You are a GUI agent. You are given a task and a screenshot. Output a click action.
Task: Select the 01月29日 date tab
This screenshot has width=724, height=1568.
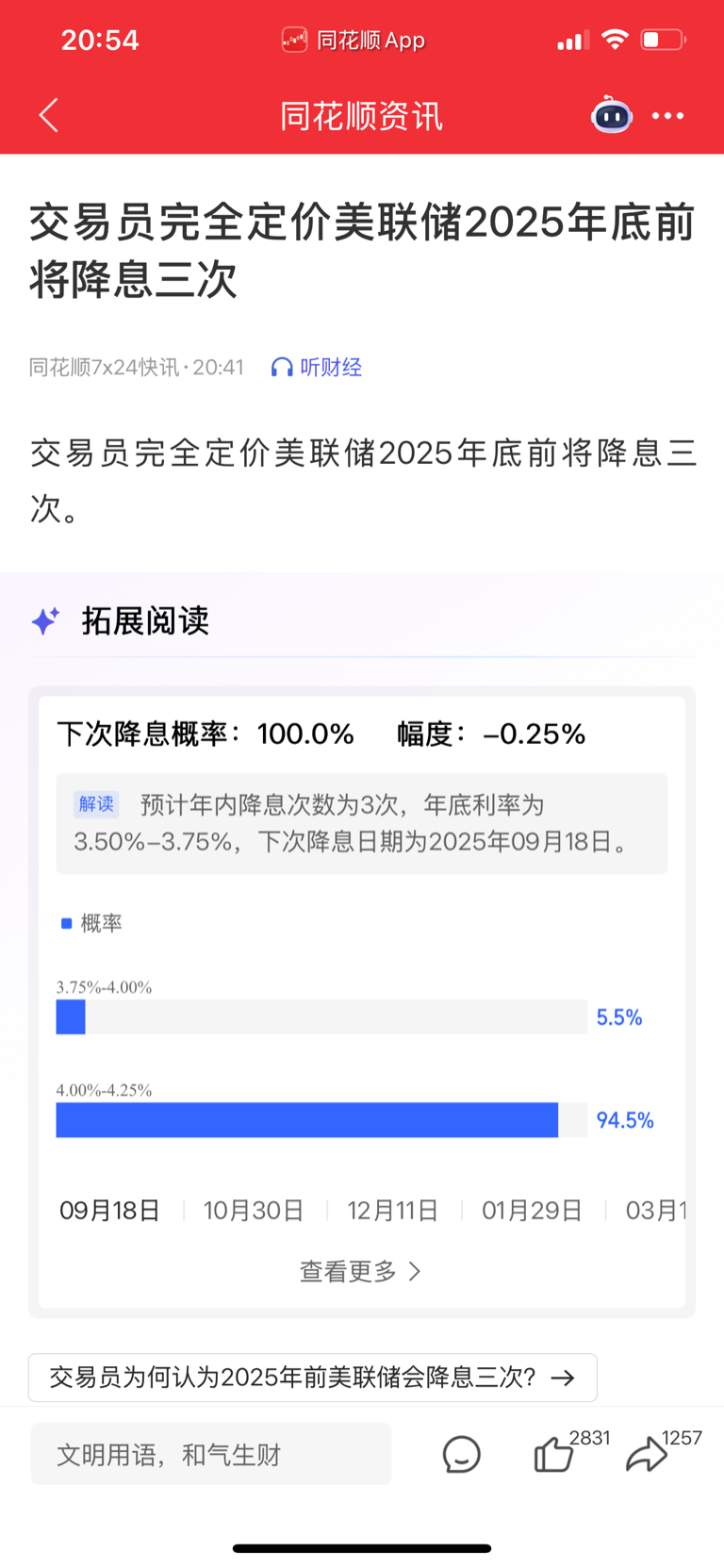533,1211
